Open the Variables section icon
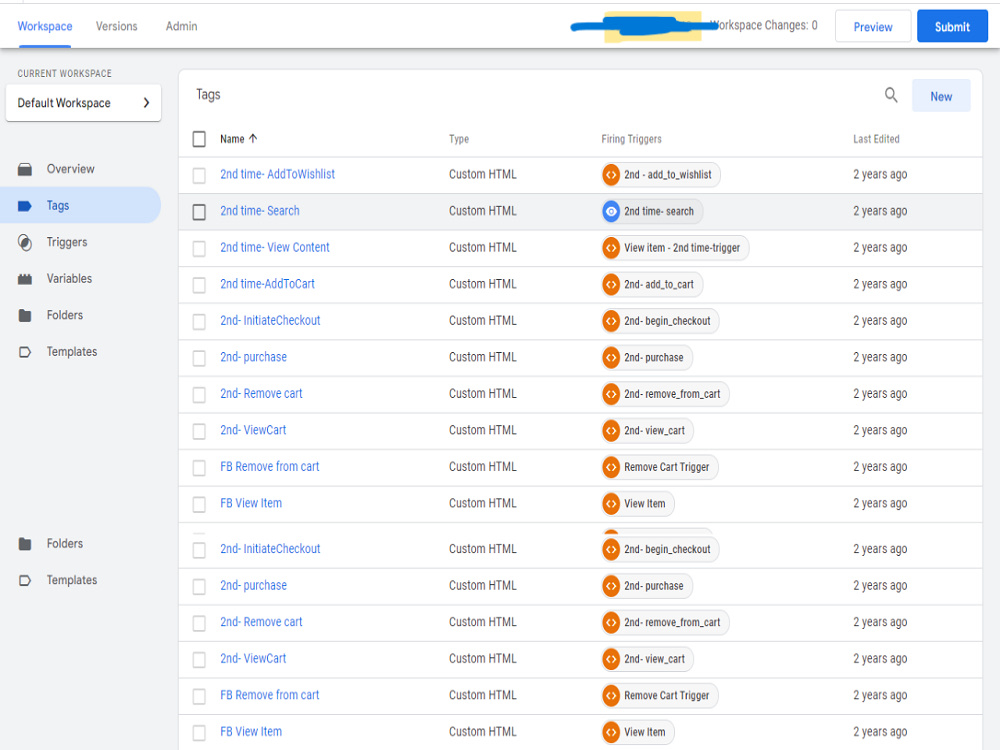 click(25, 279)
